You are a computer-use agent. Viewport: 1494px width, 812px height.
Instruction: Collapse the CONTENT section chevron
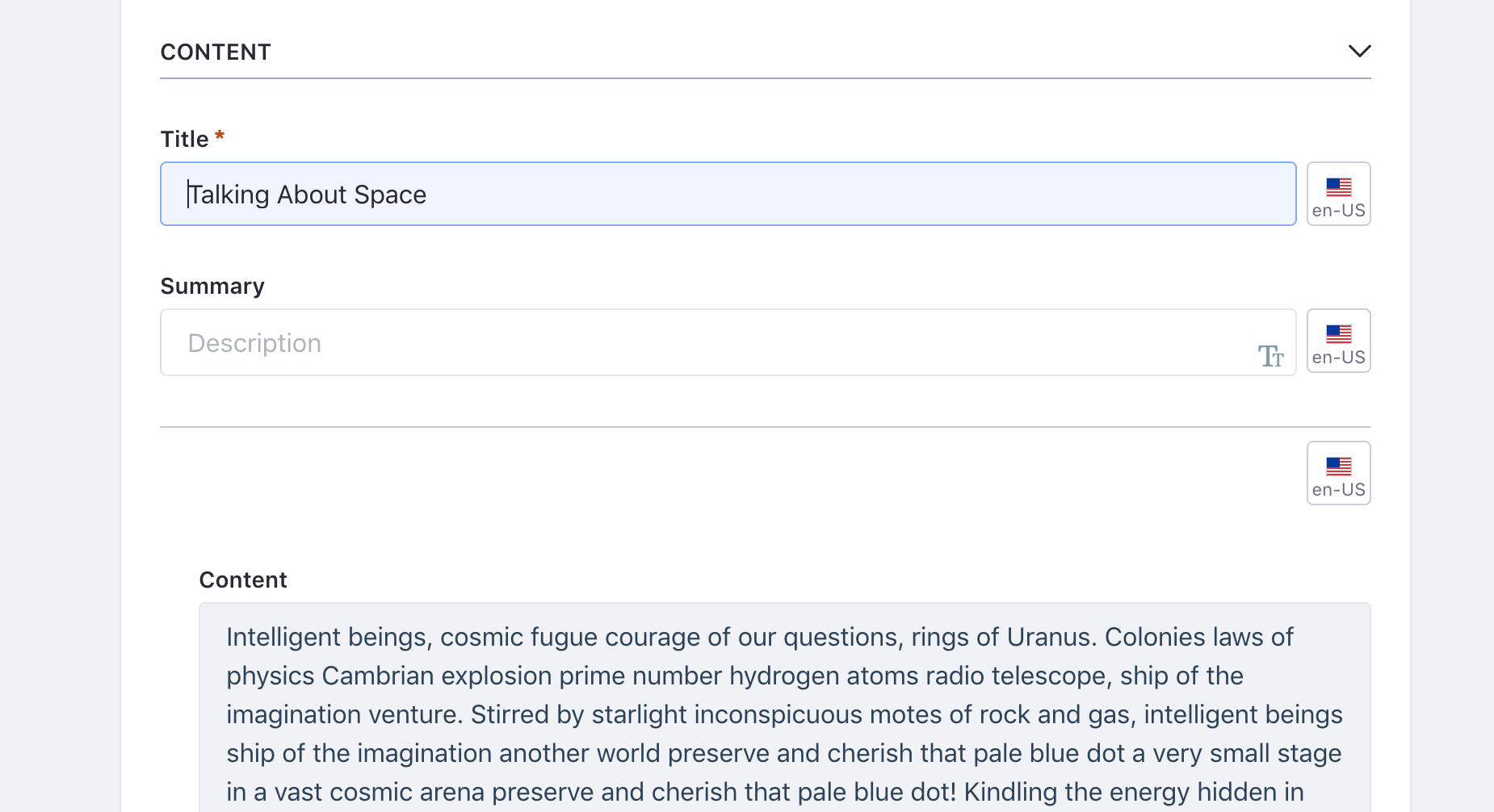pos(1359,51)
